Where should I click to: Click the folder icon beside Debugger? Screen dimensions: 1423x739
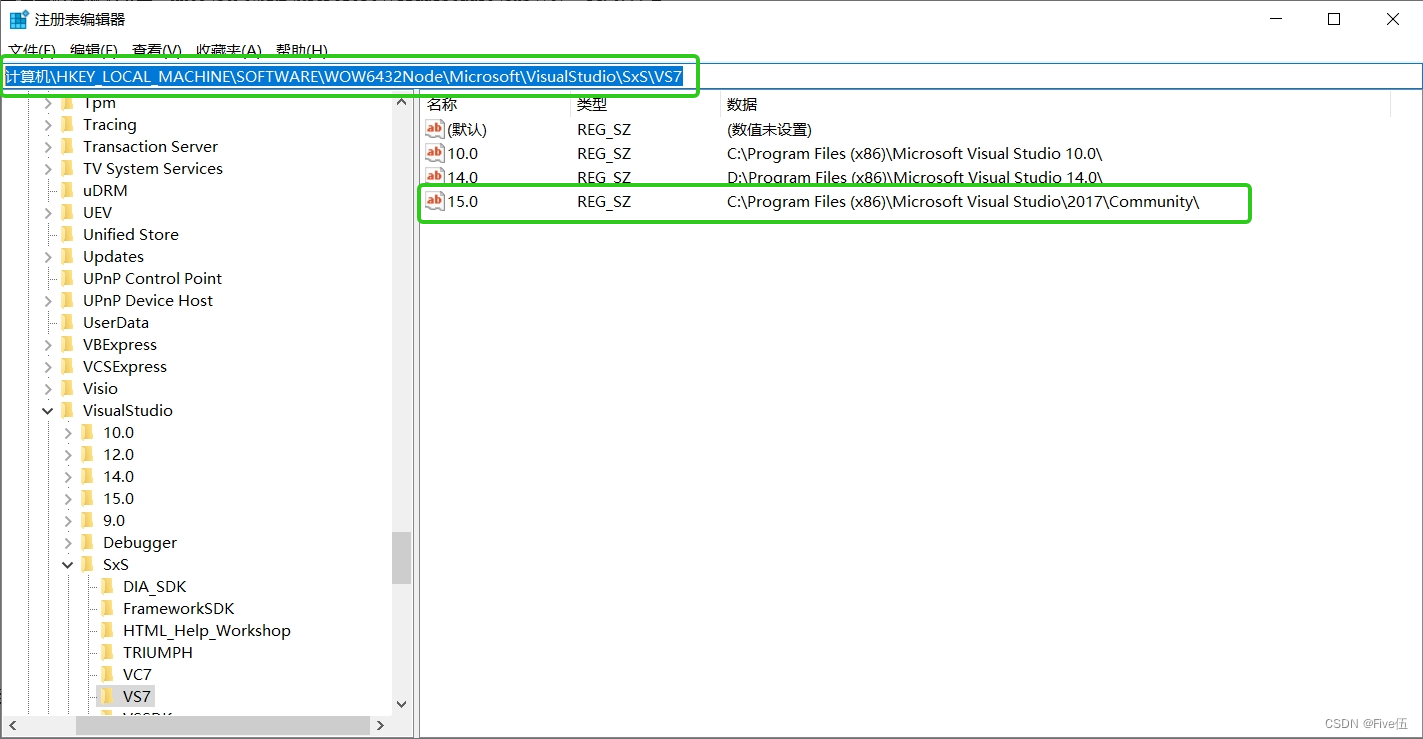tap(88, 543)
